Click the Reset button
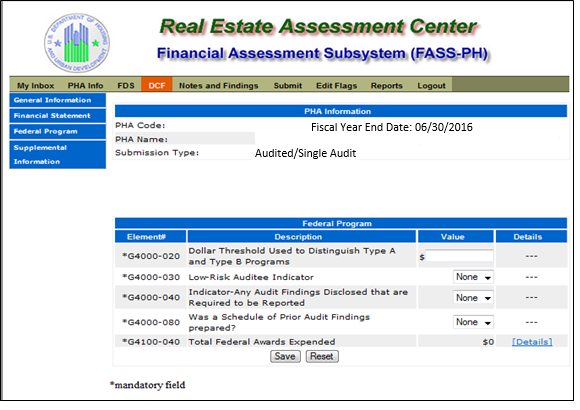The width and height of the screenshot is (580, 410). [322, 356]
